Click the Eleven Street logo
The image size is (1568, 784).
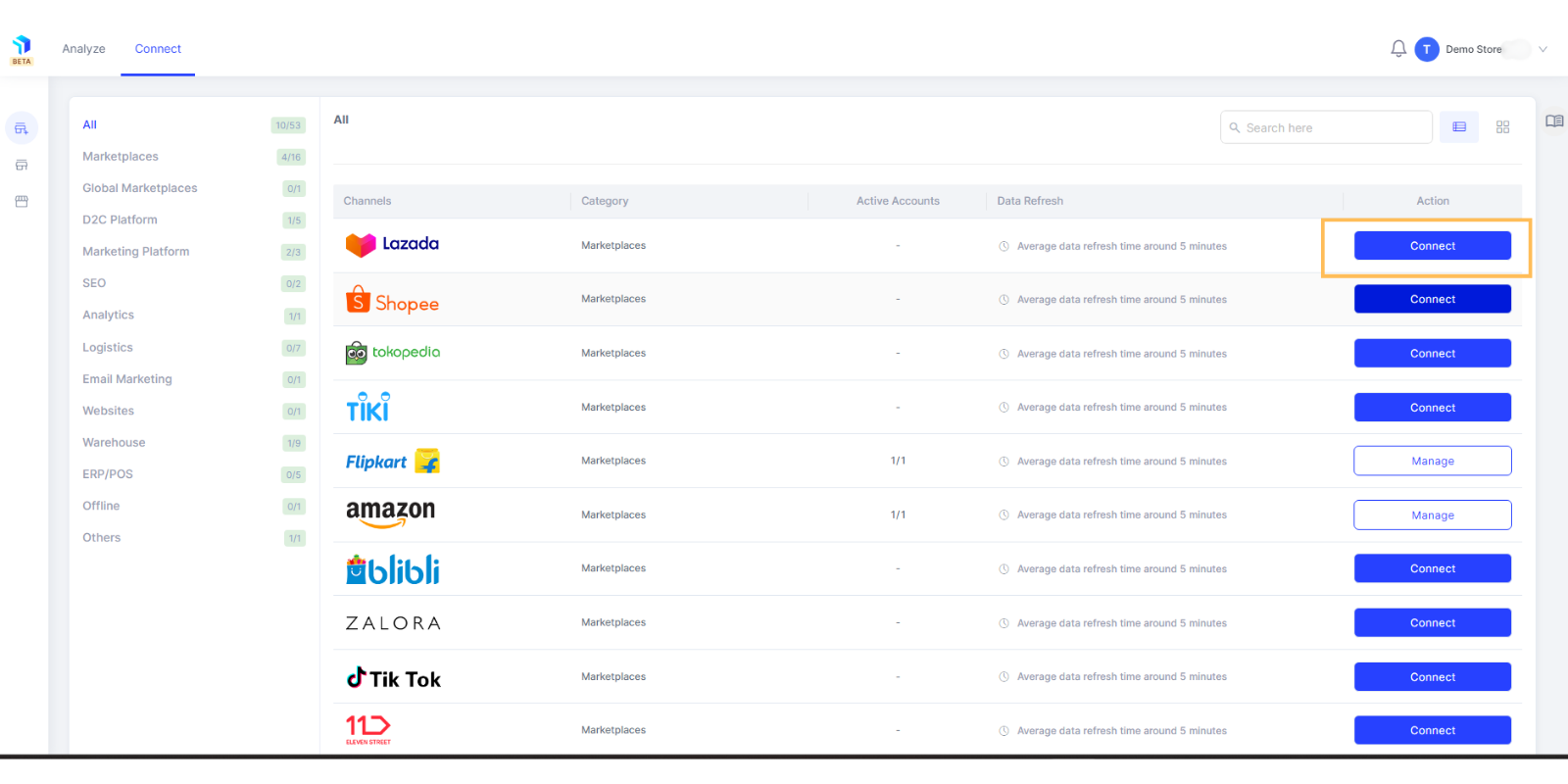point(368,730)
